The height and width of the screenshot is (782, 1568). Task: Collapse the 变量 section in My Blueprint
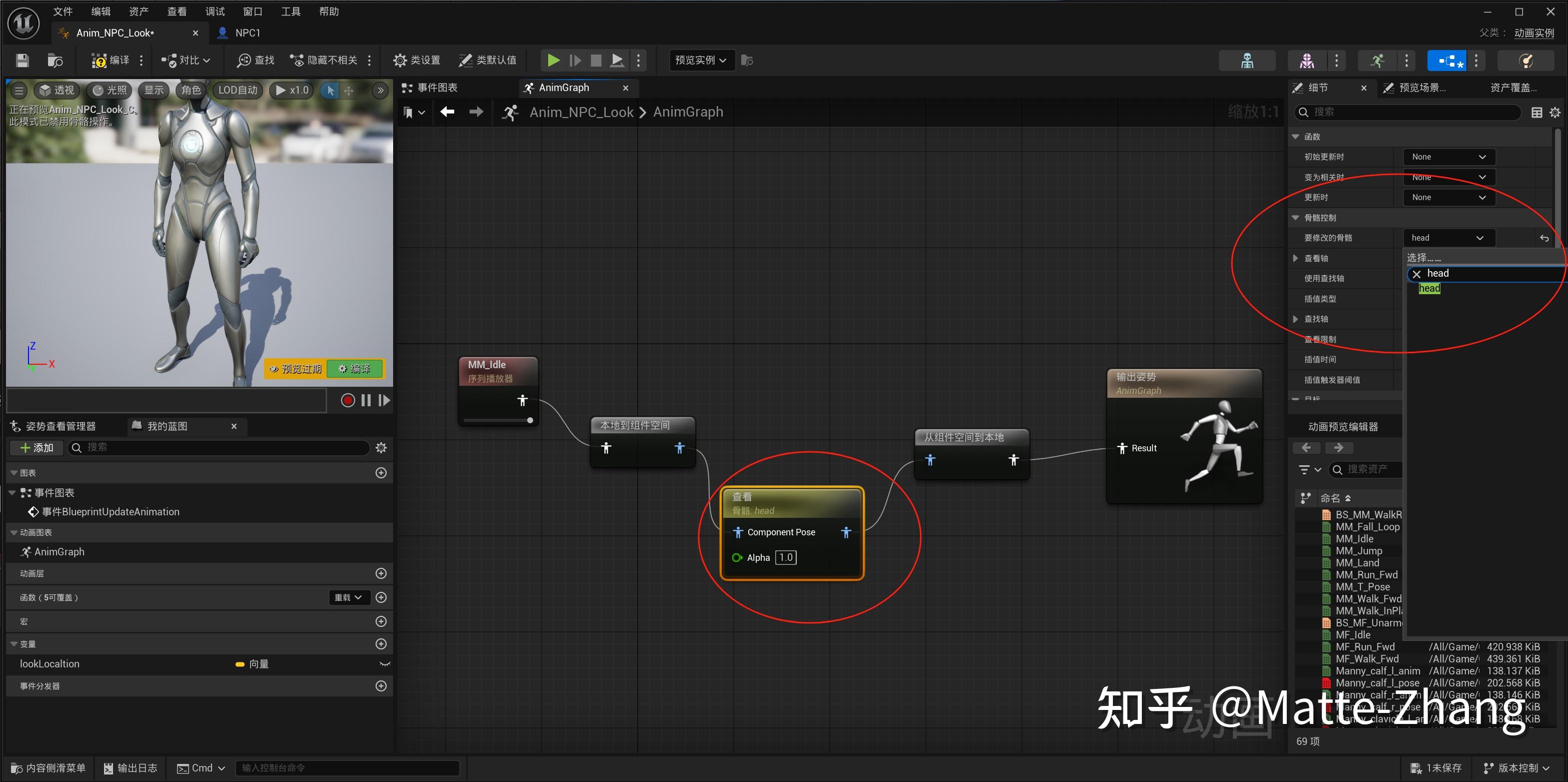14,644
